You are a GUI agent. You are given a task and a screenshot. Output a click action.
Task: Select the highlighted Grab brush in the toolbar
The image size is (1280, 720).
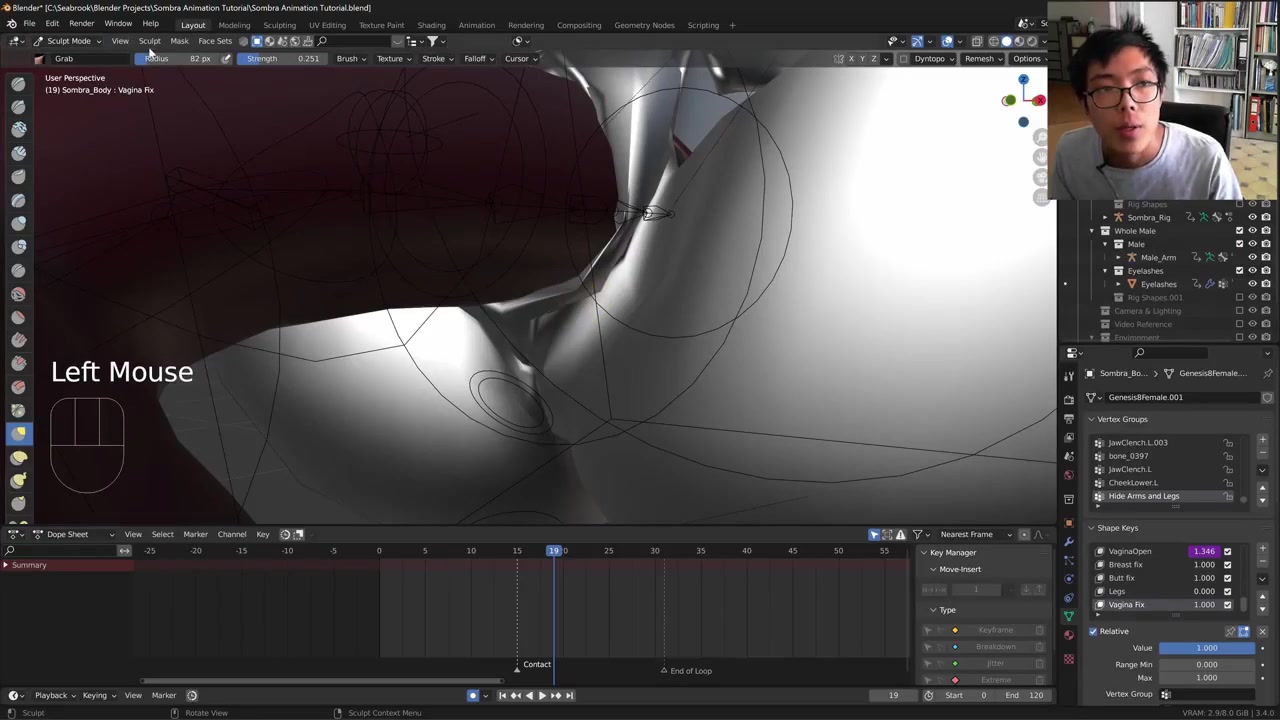[18, 433]
